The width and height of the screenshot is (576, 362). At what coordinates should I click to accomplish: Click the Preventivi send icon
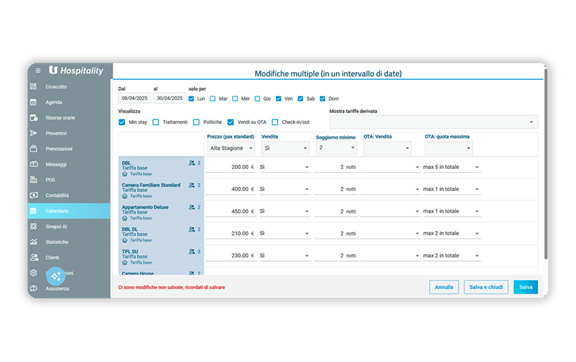[33, 133]
